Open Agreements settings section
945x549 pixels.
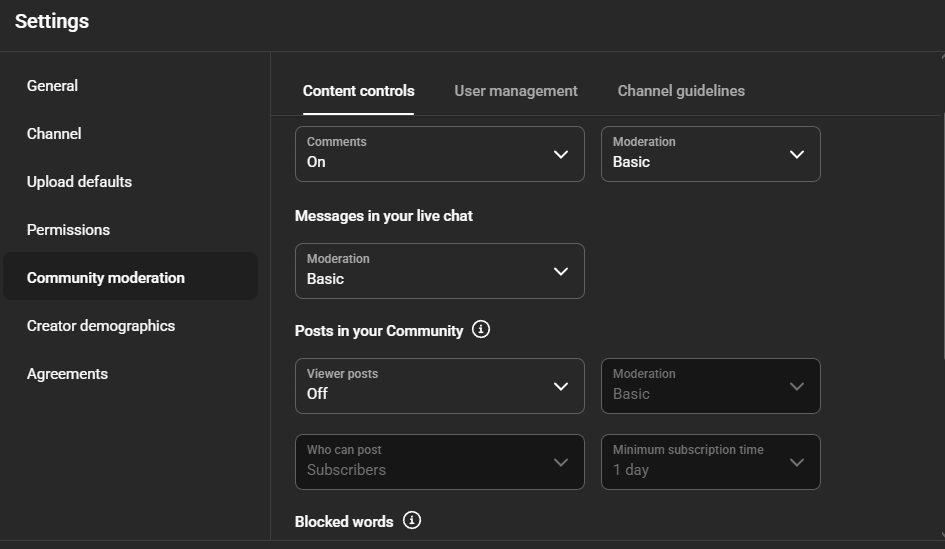click(130, 374)
